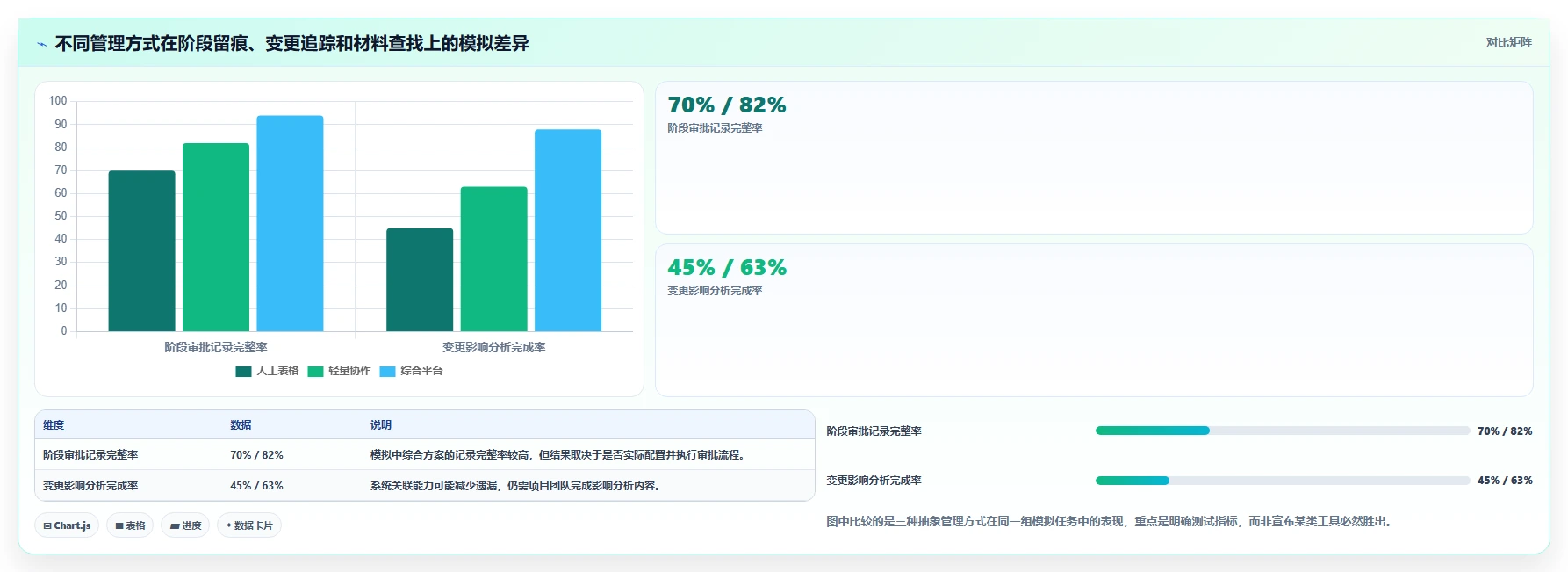Click the 50 tick on the y-axis
Image resolution: width=1568 pixels, height=572 pixels.
pyautogui.click(x=61, y=216)
